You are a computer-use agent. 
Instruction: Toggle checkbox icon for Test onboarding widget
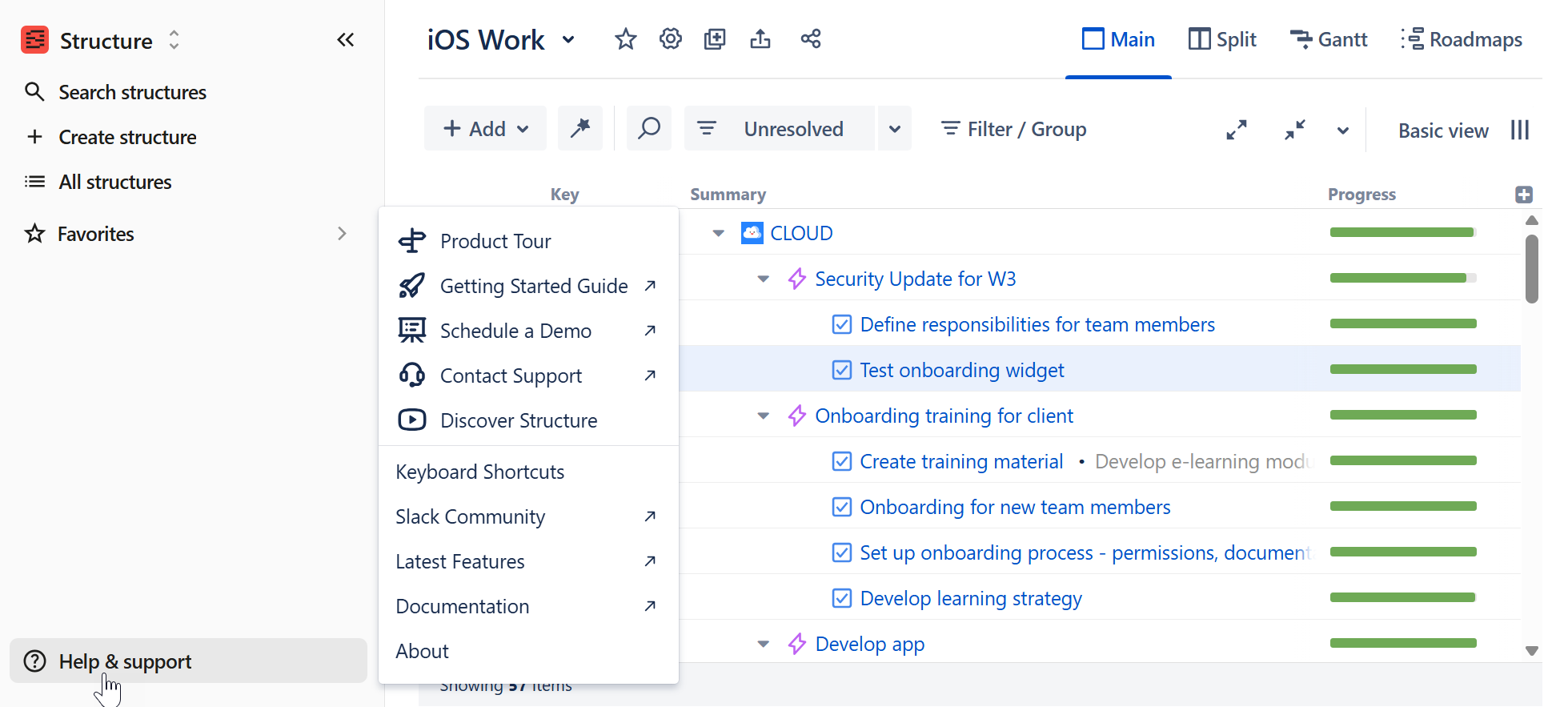pos(841,370)
